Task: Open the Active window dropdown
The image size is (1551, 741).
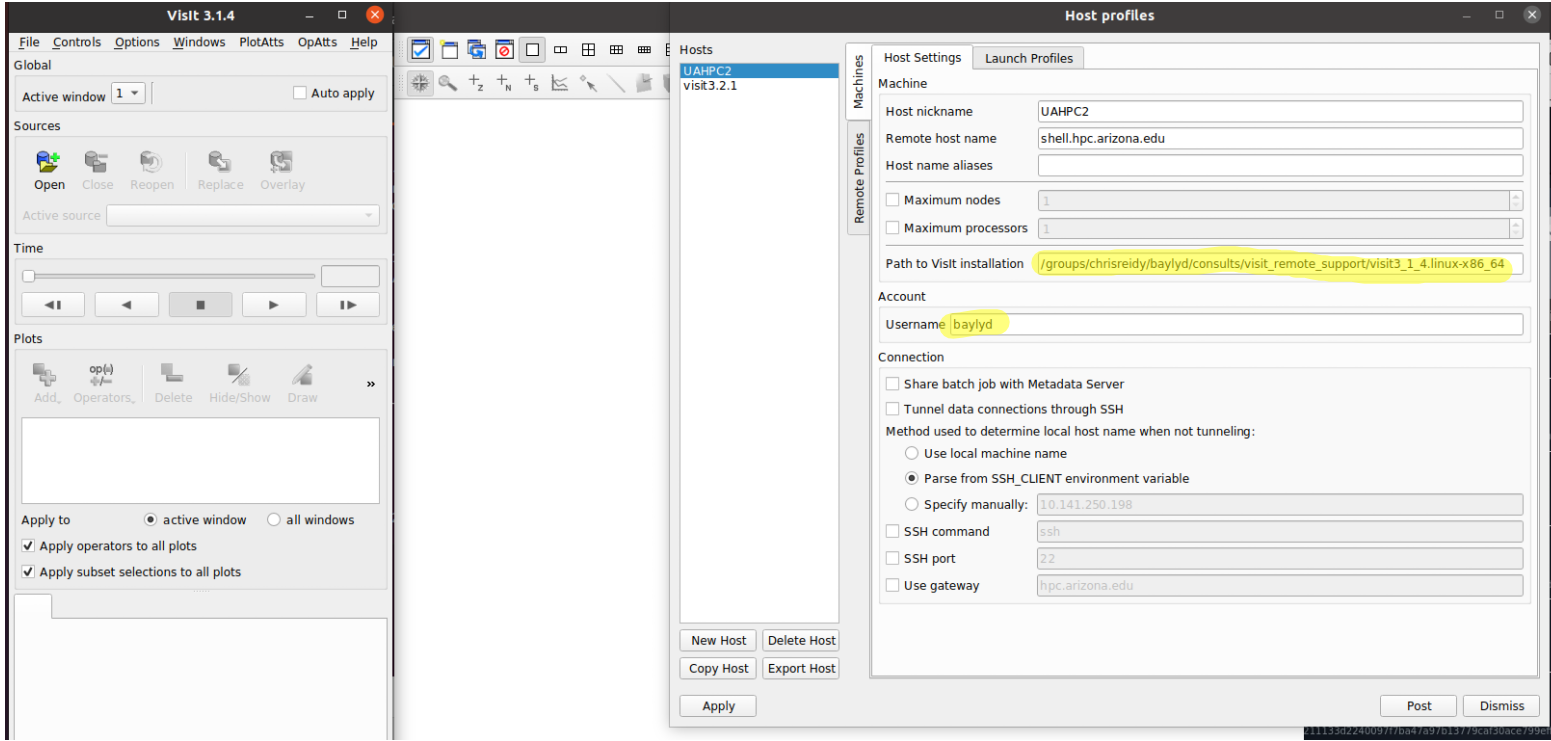Action: (x=129, y=93)
